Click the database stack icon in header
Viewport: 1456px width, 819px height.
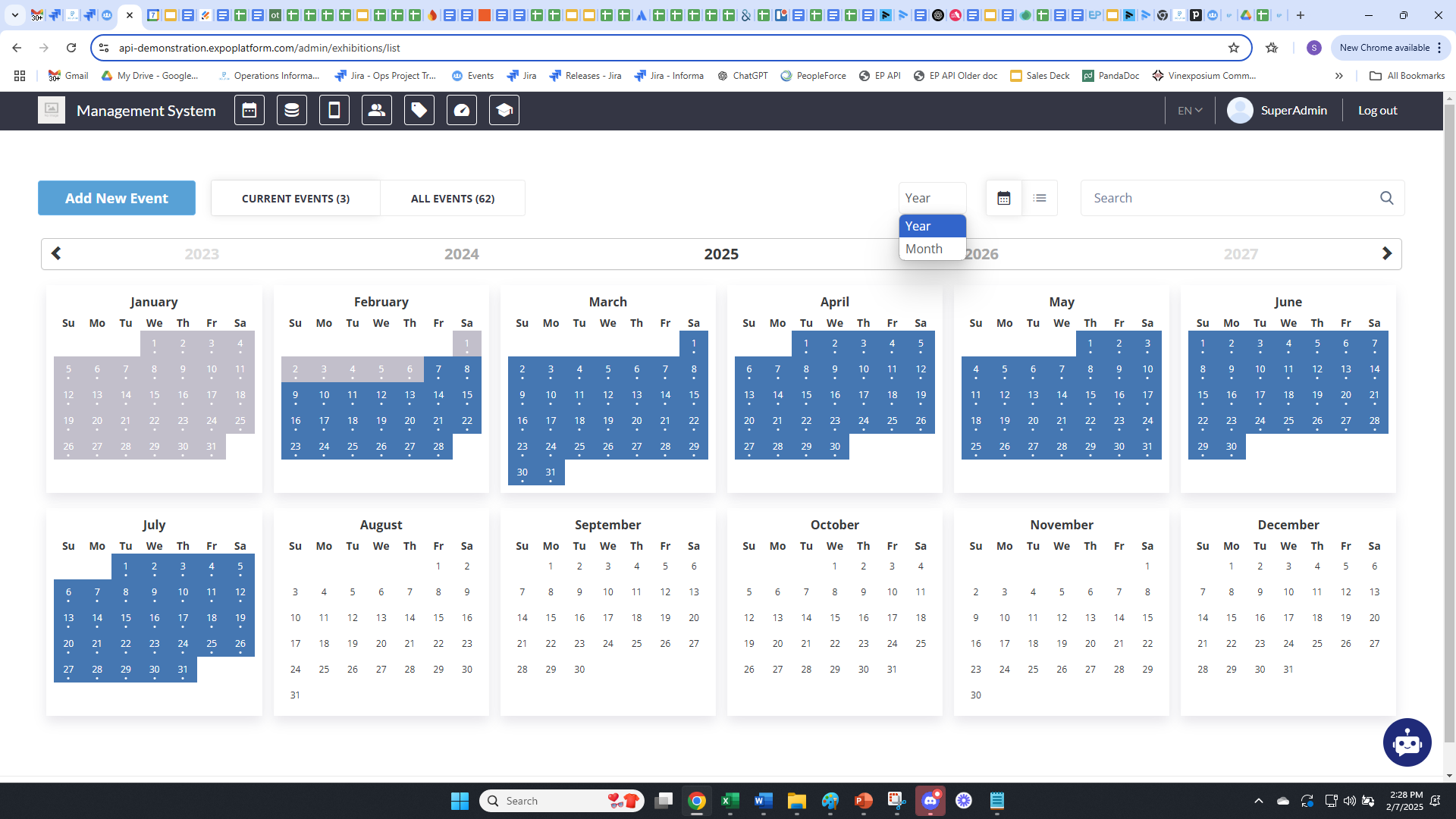point(291,111)
